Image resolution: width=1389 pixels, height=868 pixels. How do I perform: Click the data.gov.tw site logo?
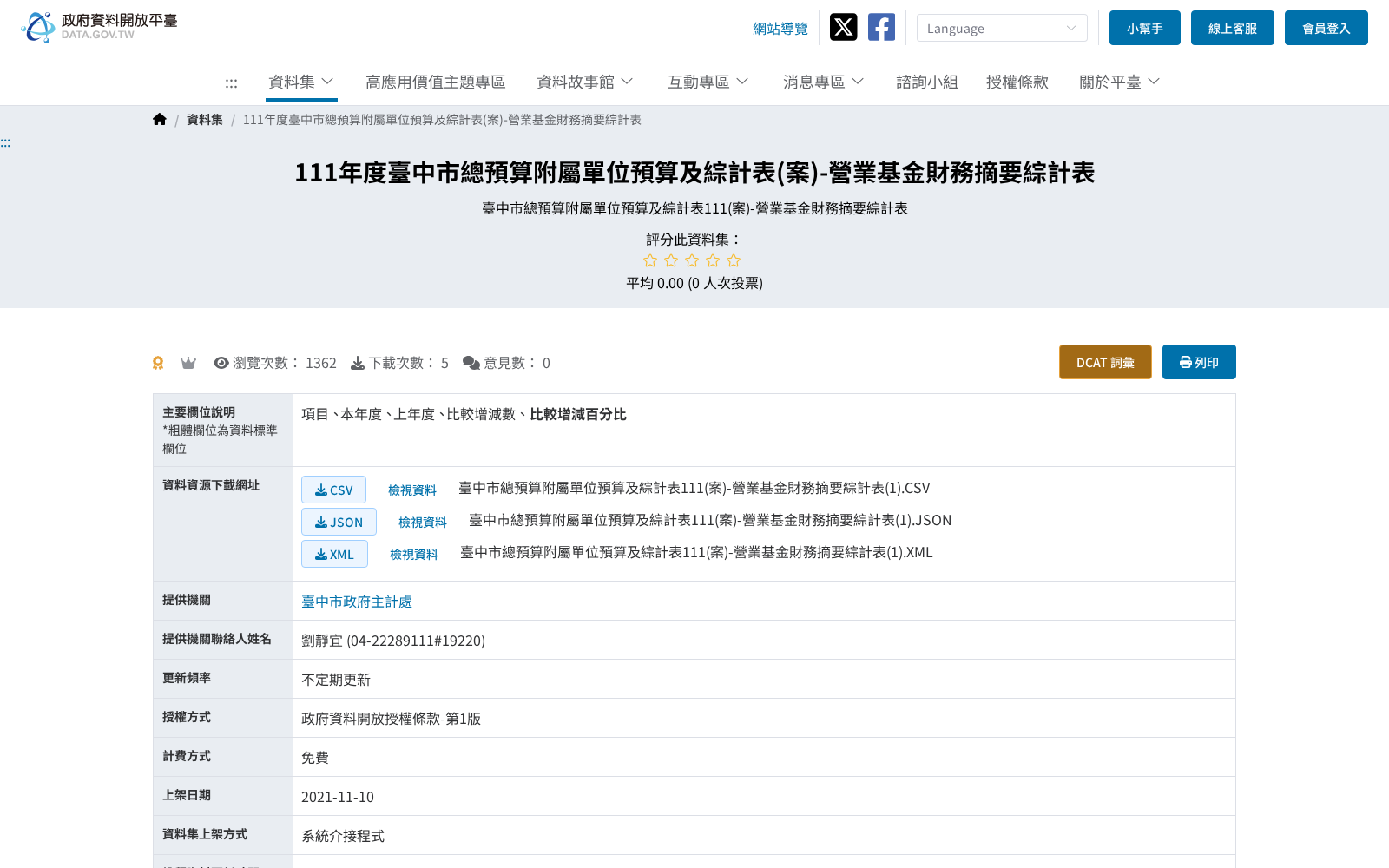coord(99,27)
